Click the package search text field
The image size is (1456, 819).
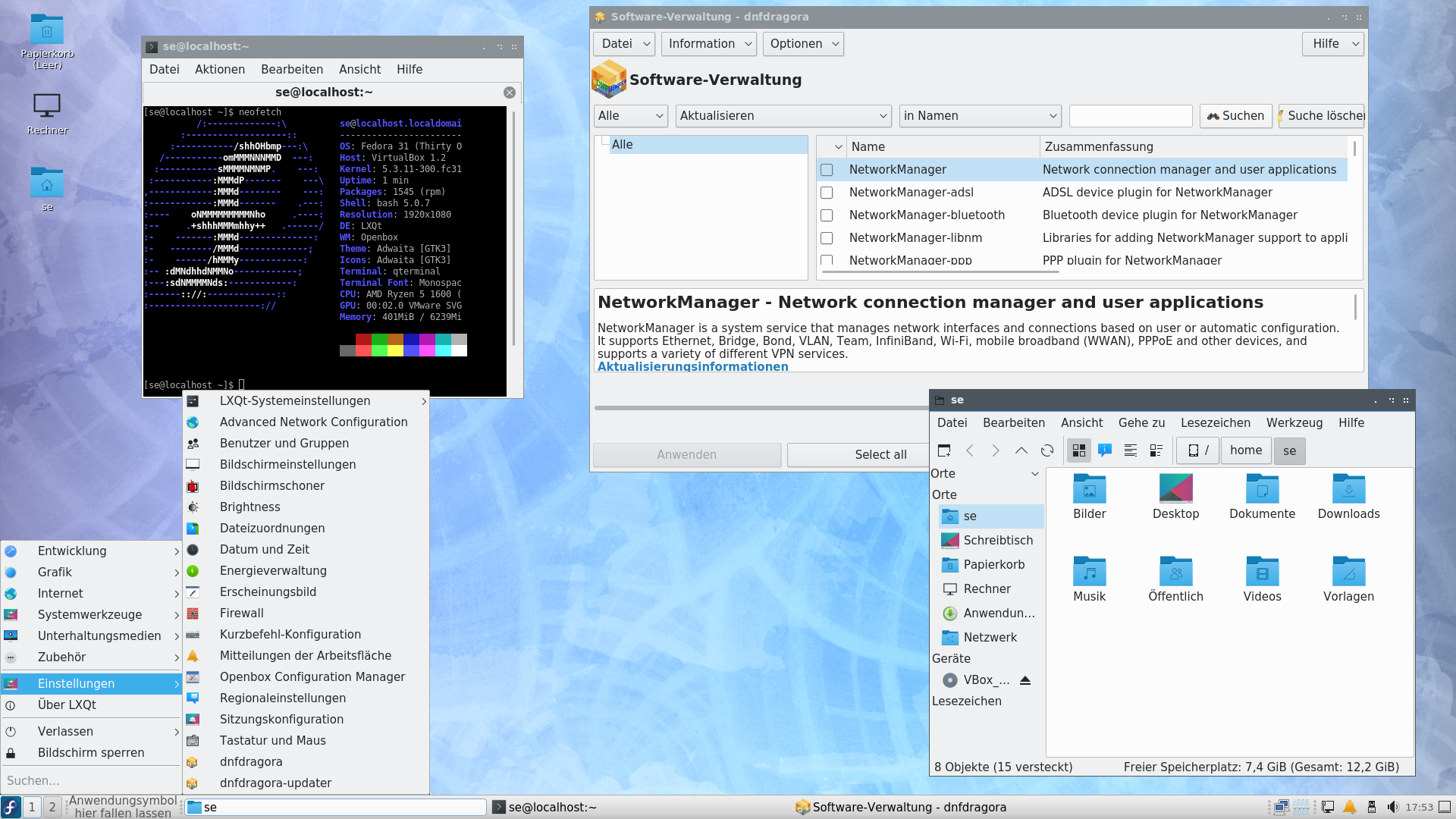point(1131,116)
